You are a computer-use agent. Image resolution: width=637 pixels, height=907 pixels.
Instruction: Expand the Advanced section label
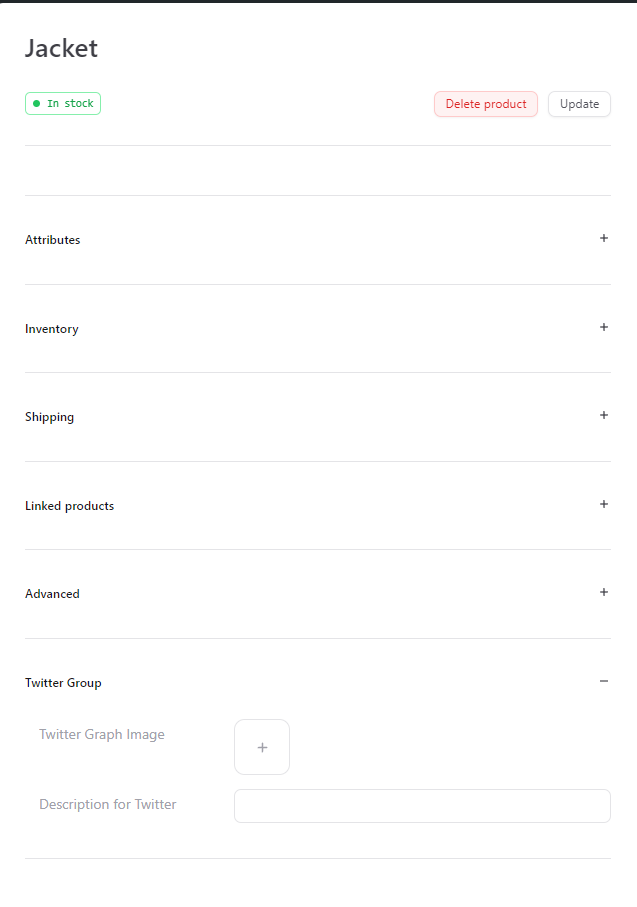(52, 594)
